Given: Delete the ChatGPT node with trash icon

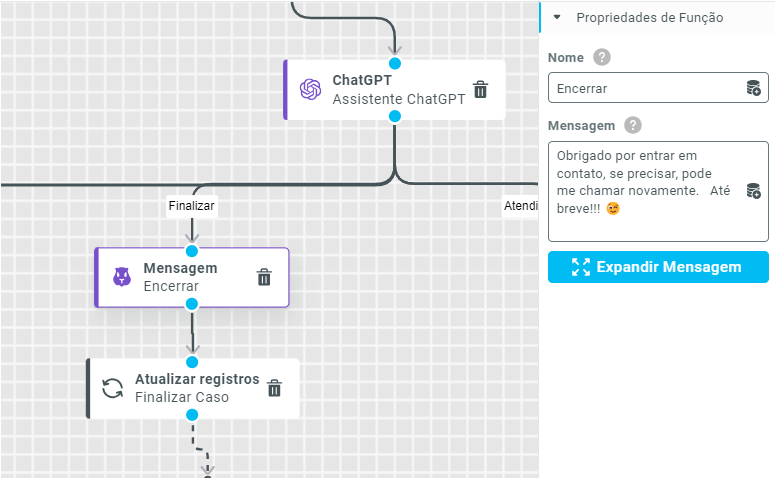Looking at the screenshot, I should [480, 90].
